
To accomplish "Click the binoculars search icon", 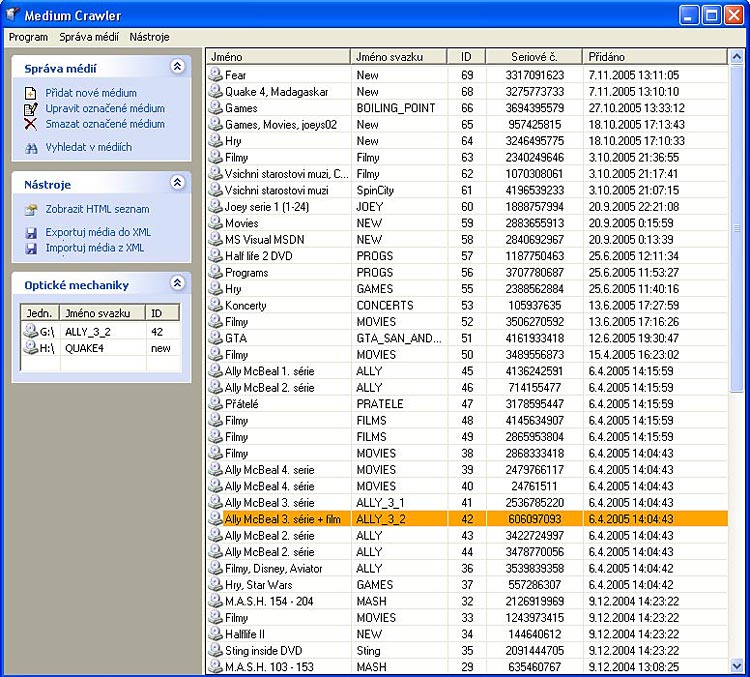I will pyautogui.click(x=31, y=147).
